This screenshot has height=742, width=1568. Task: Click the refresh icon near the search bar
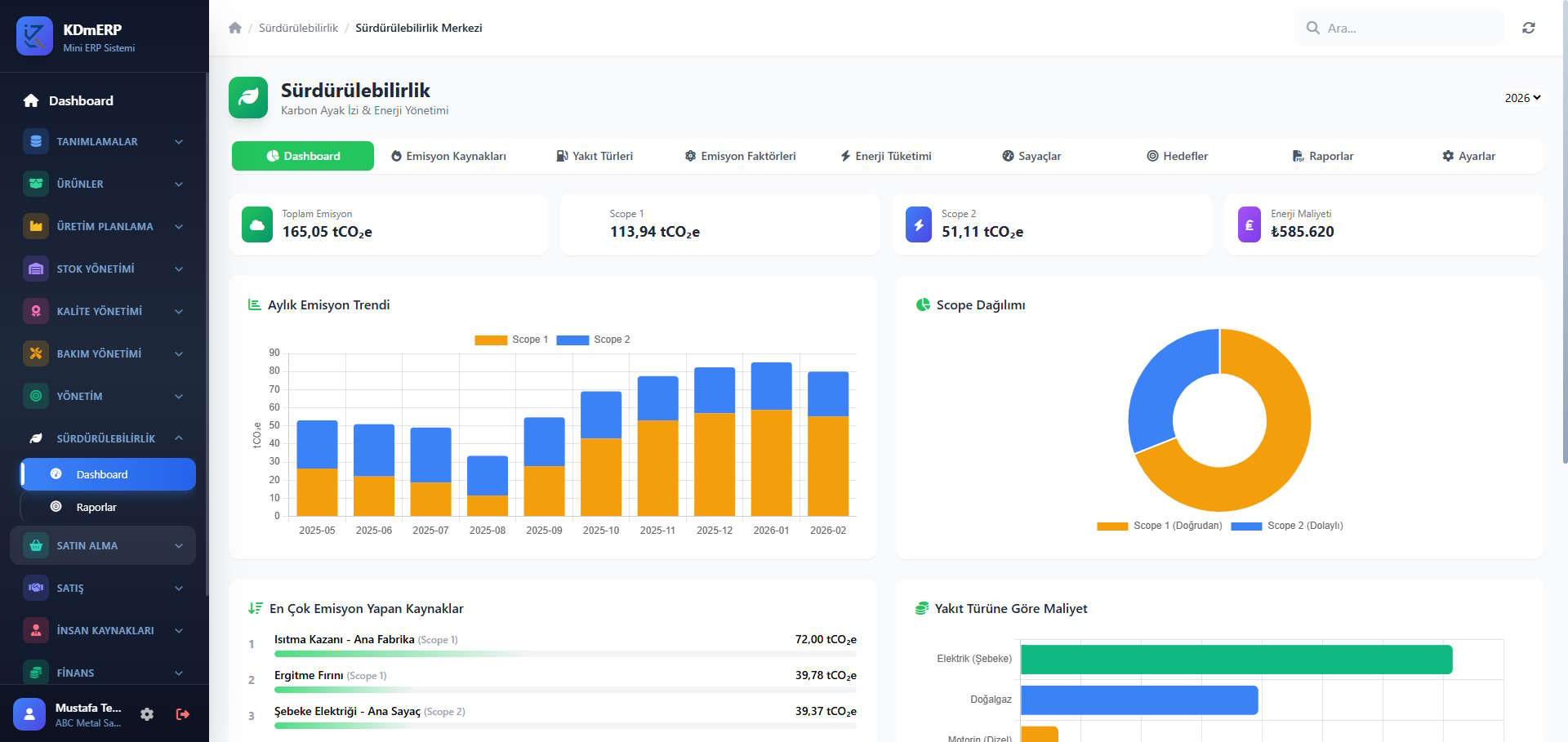(x=1529, y=27)
